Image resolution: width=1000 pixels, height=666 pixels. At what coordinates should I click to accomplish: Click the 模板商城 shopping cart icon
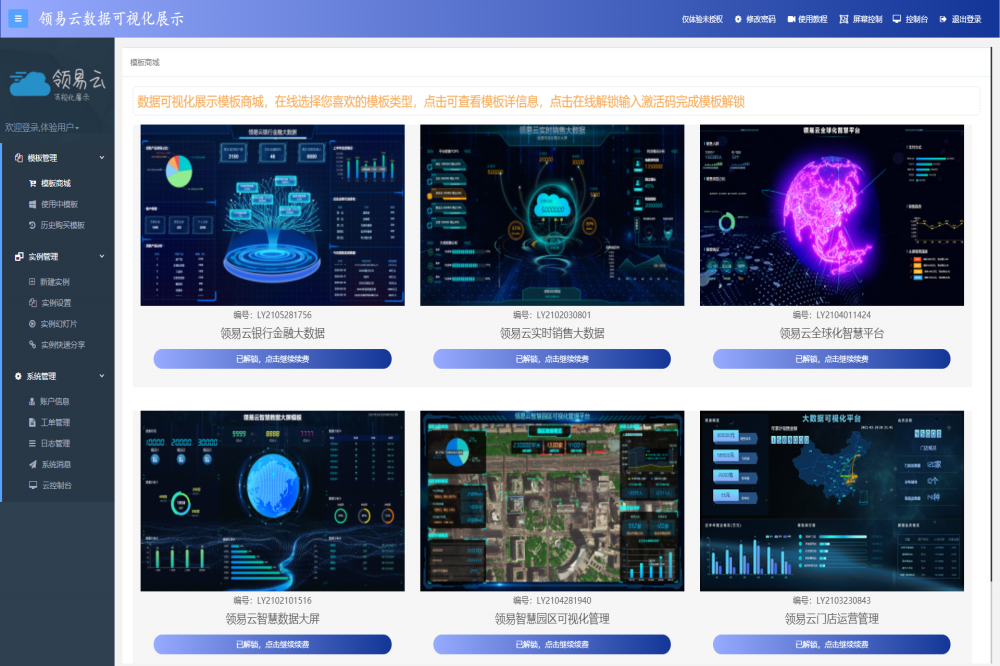(x=32, y=184)
